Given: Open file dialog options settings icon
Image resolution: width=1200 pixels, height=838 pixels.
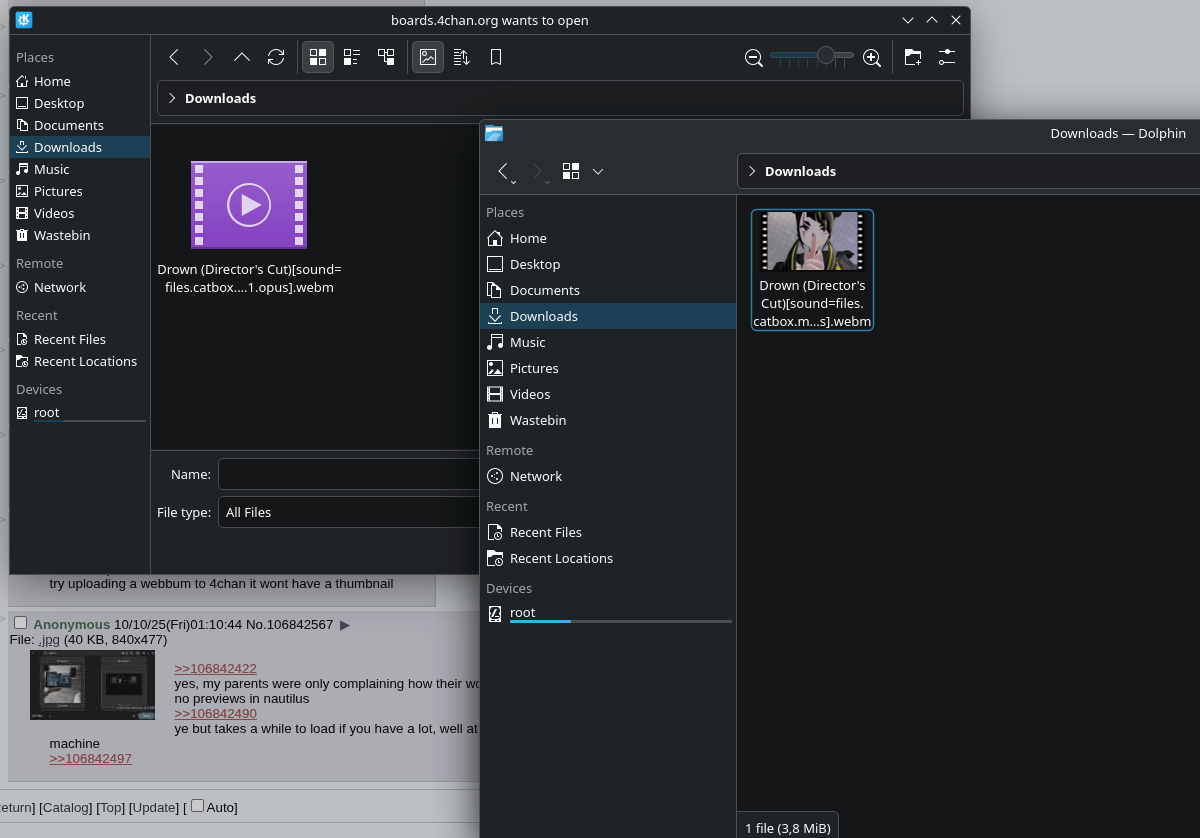Looking at the screenshot, I should (x=946, y=58).
